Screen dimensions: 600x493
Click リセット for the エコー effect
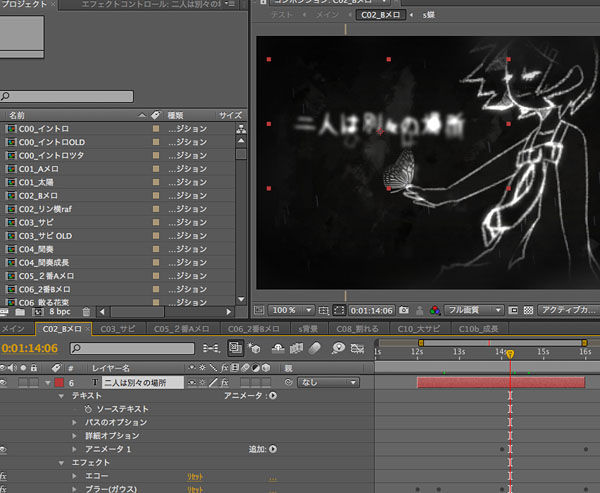tap(195, 477)
